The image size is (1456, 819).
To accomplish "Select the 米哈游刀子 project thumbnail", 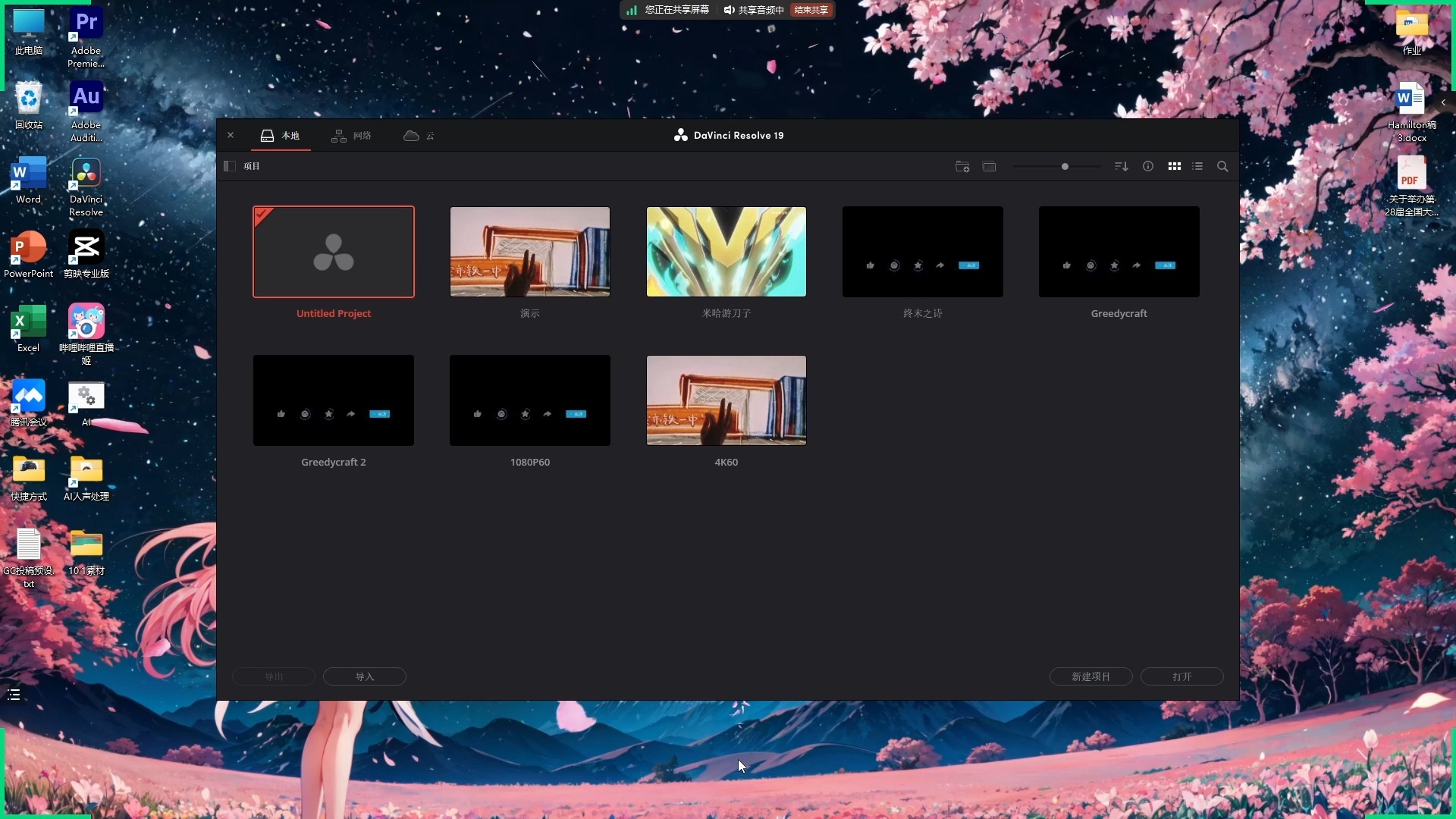I will click(726, 252).
